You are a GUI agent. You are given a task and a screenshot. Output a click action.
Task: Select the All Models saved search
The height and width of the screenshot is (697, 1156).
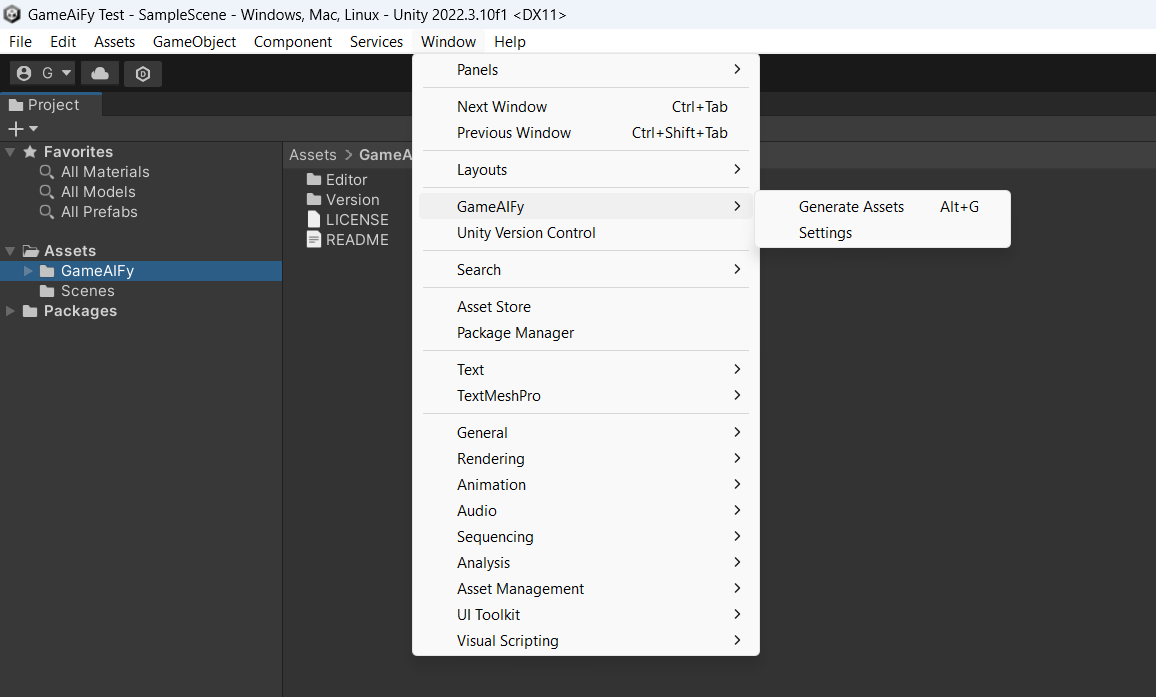pyautogui.click(x=98, y=192)
